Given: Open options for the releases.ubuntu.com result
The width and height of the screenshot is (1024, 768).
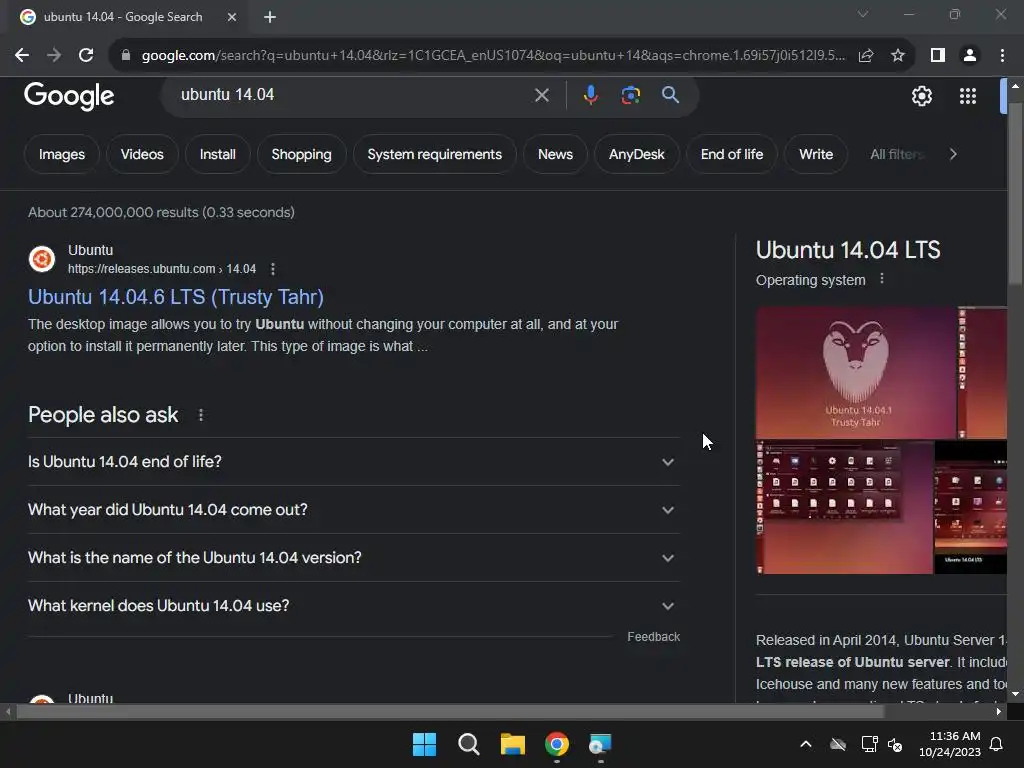Looking at the screenshot, I should click(x=273, y=269).
